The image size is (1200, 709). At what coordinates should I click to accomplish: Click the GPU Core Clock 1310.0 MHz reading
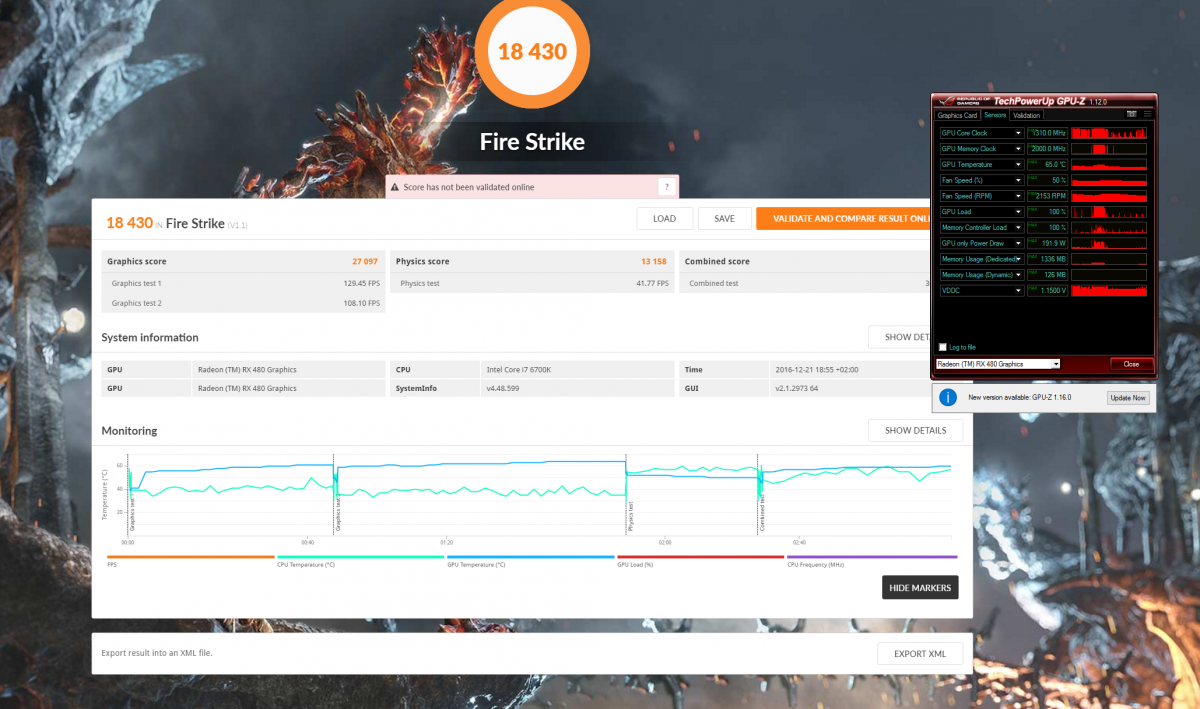click(x=1048, y=133)
